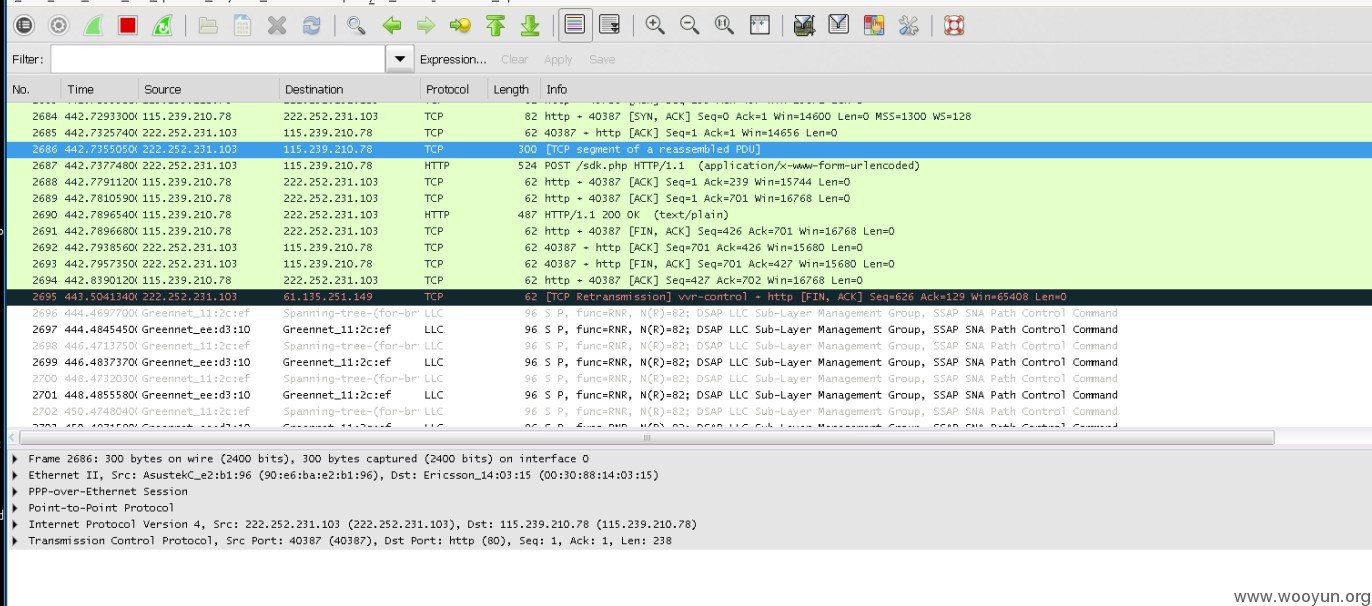The image size is (1372, 606).
Task: Sort by the Length column header
Action: coord(513,89)
